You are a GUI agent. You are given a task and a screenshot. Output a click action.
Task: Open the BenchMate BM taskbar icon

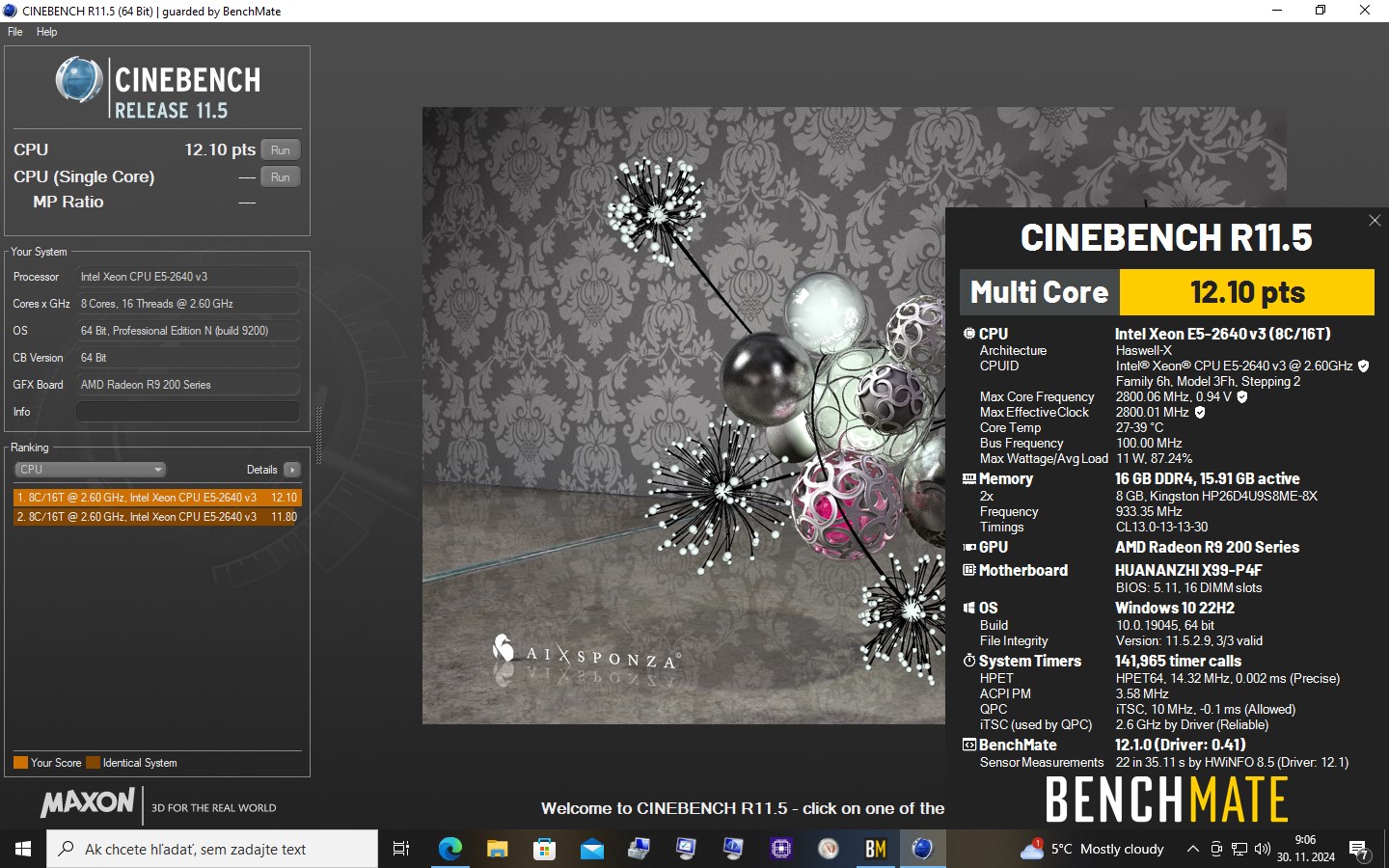(875, 849)
